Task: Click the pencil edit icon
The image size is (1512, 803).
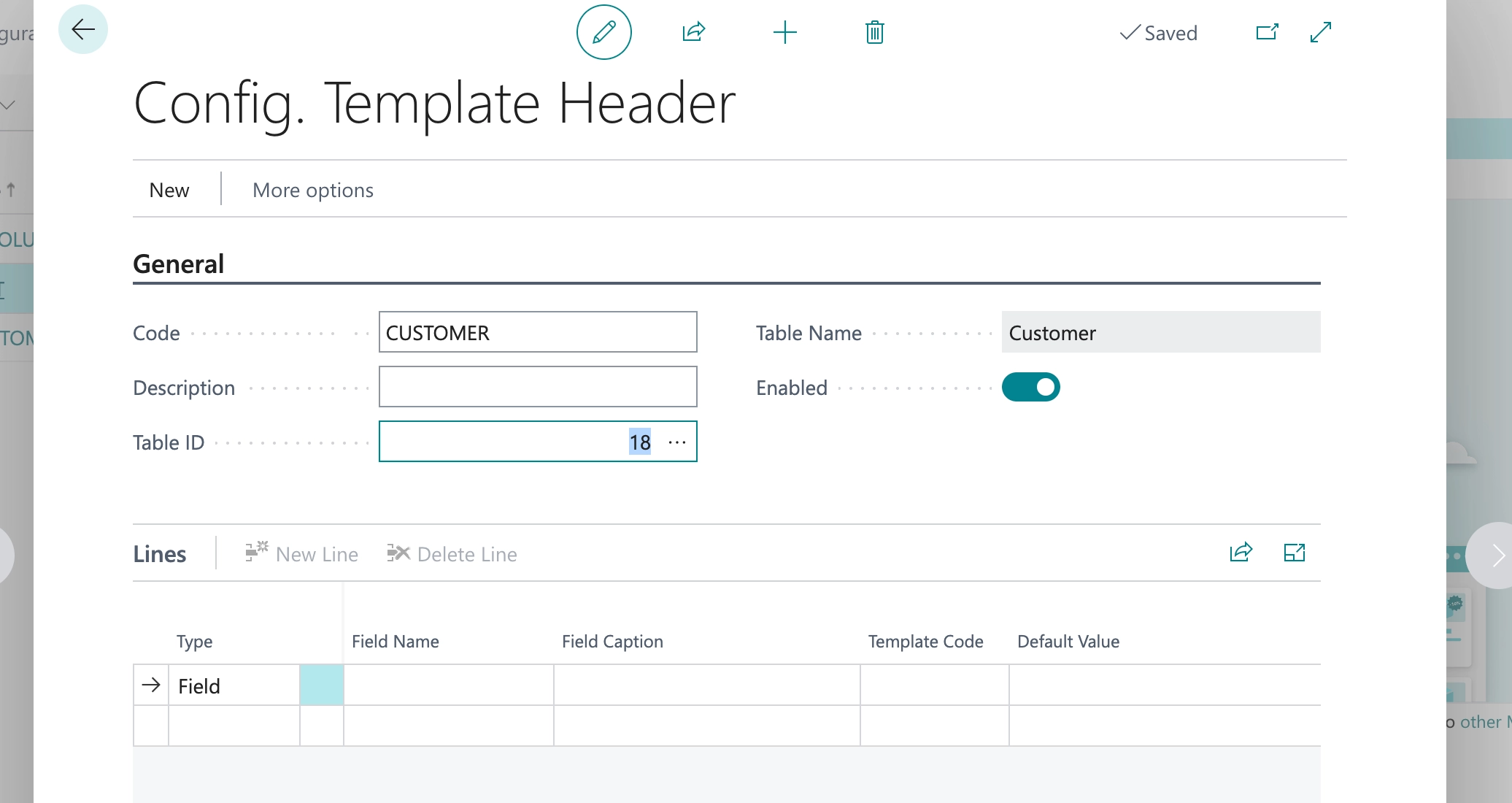Action: pos(603,32)
